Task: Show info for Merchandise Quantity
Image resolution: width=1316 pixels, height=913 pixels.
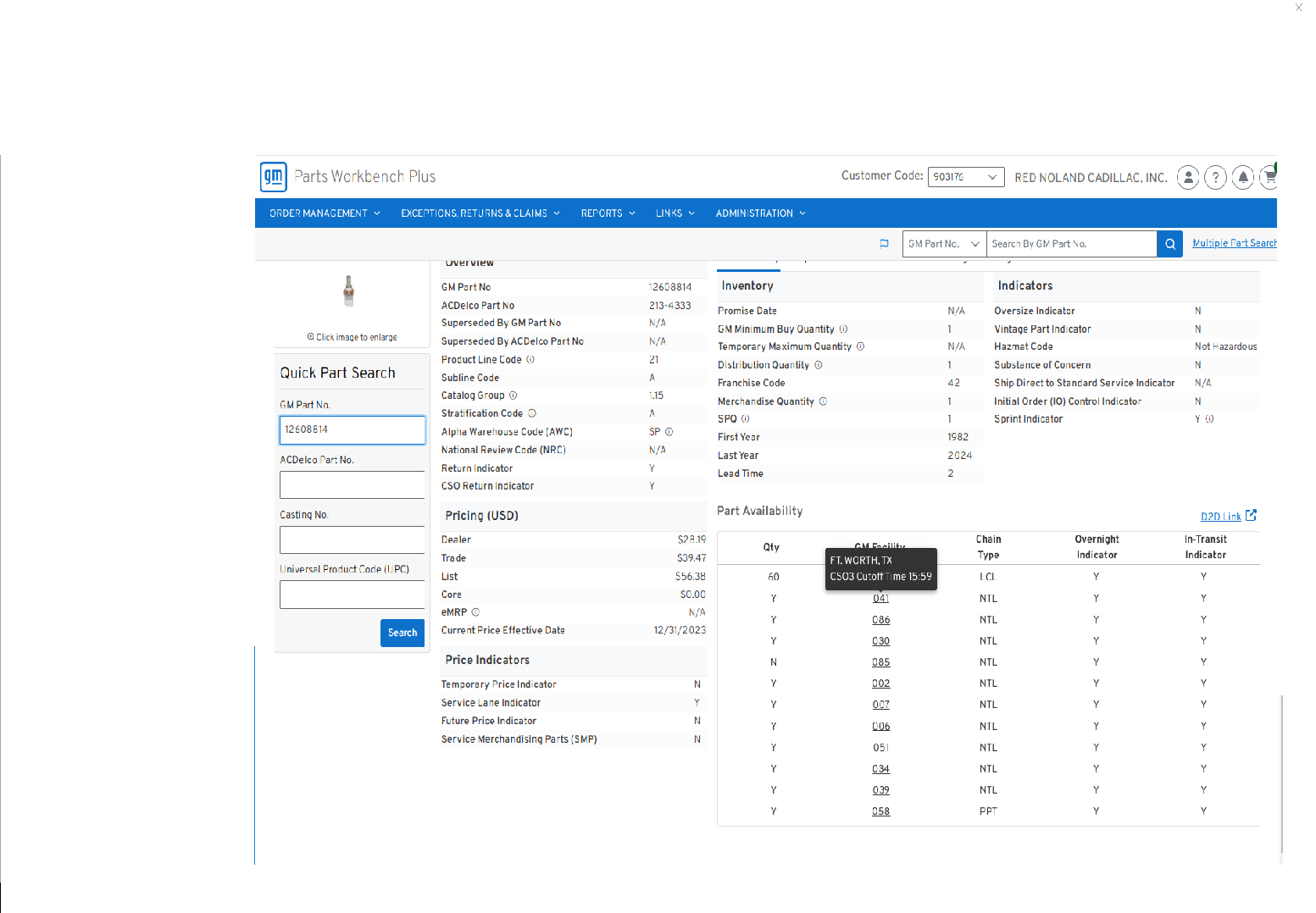Action: [x=823, y=401]
